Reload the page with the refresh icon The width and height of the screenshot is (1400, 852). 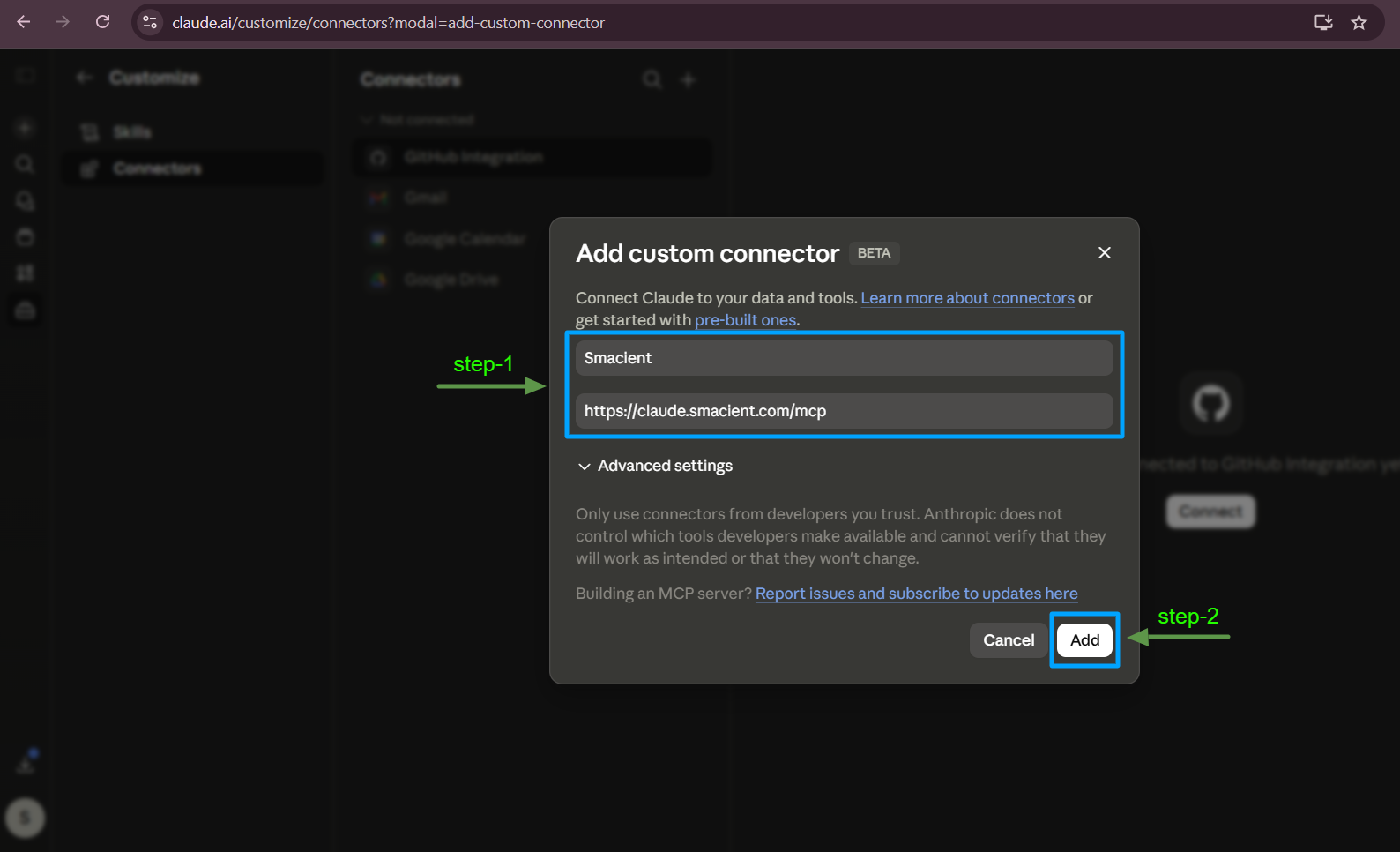(x=103, y=22)
